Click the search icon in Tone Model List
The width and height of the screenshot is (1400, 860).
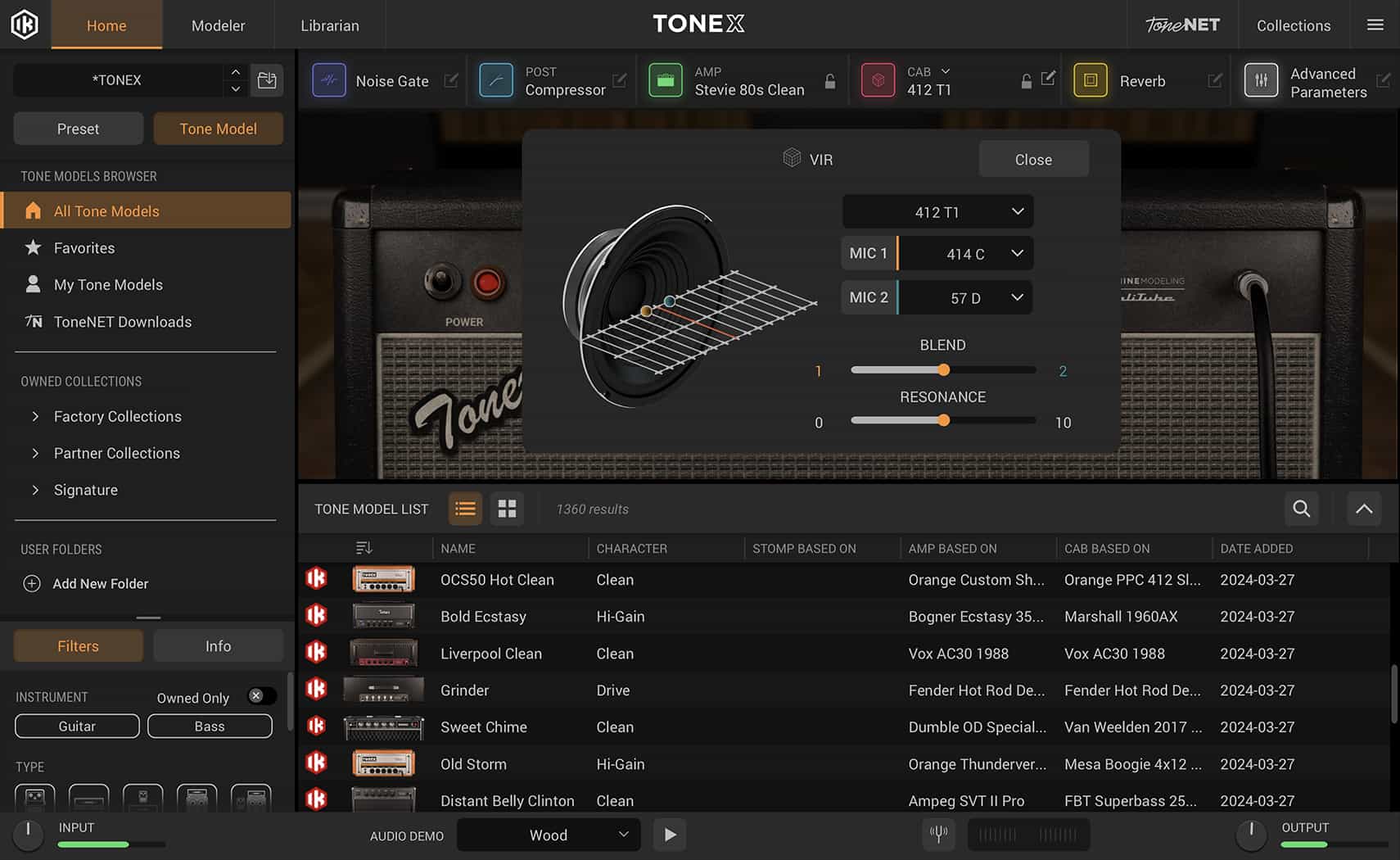point(1301,509)
